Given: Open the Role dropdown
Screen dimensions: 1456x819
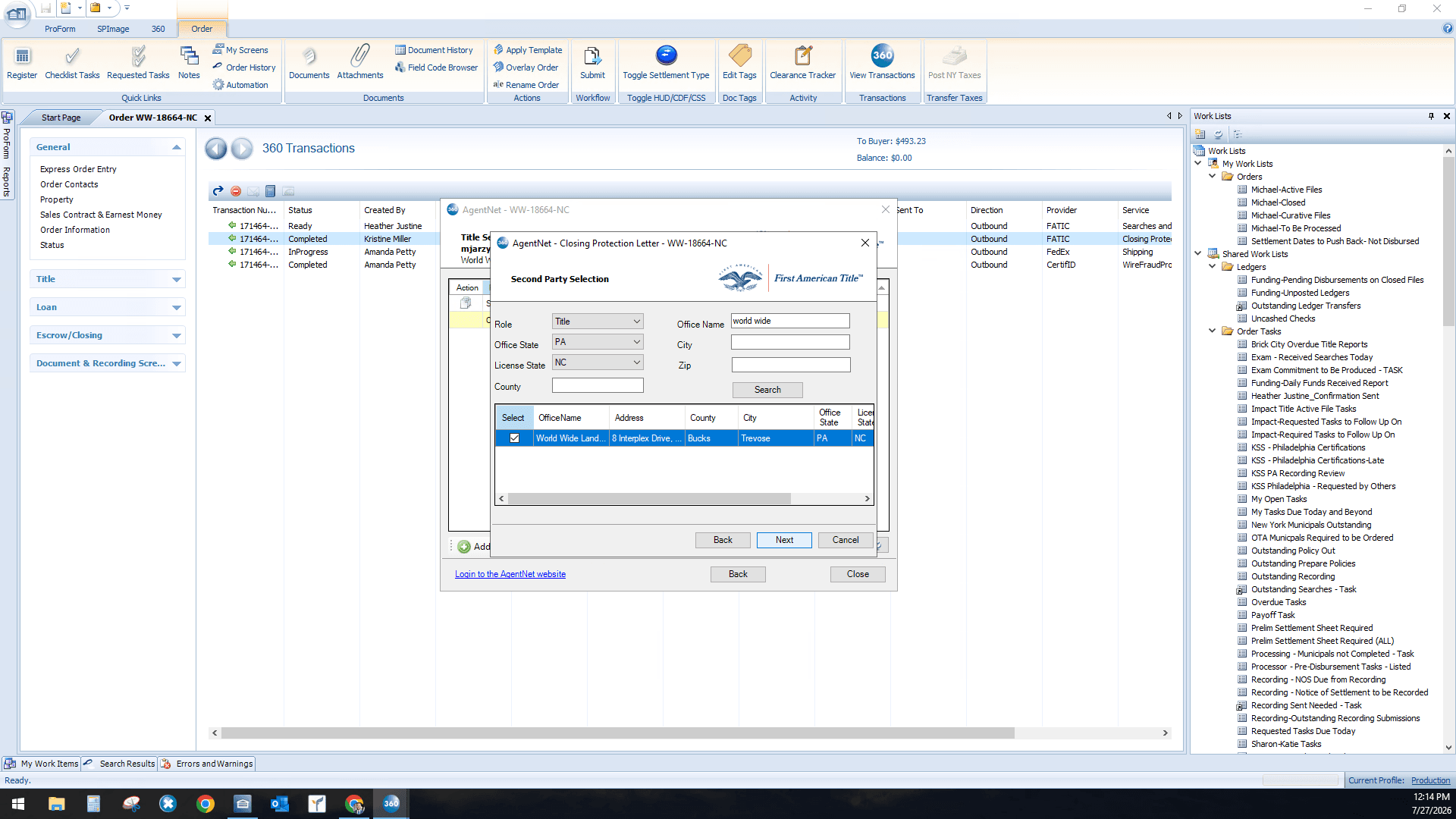Looking at the screenshot, I should [x=598, y=322].
